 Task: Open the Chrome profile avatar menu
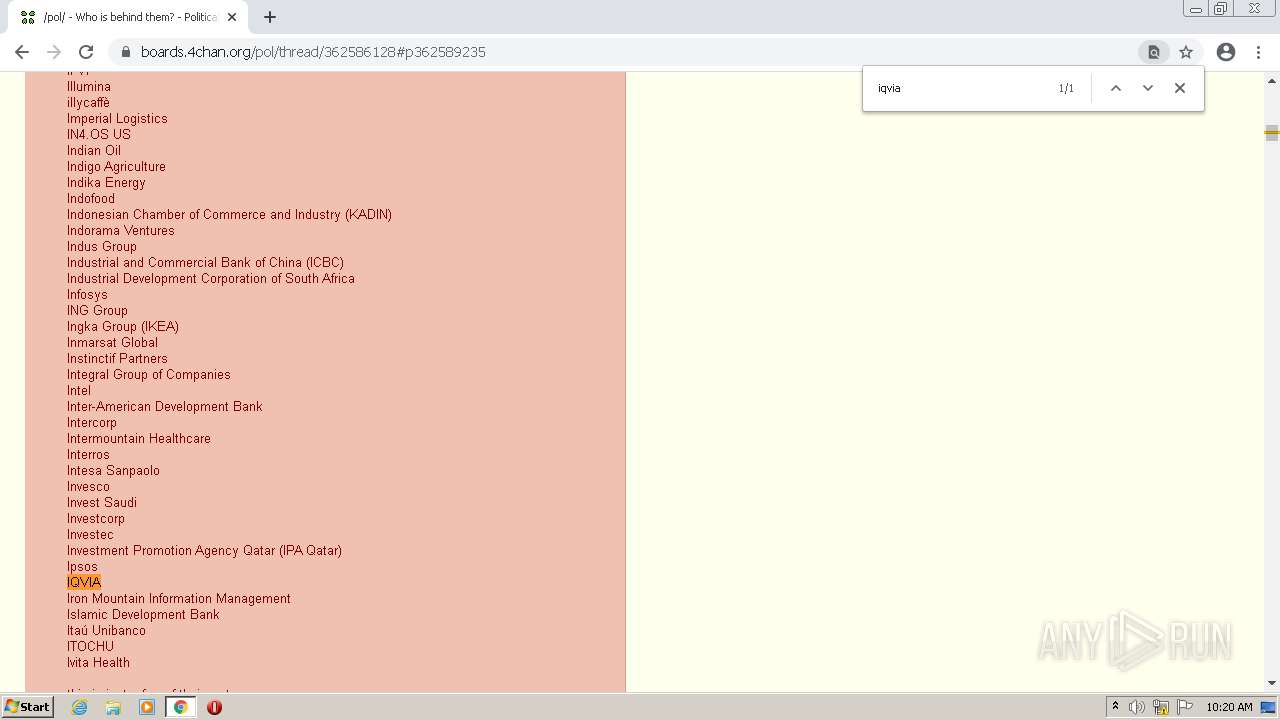pyautogui.click(x=1226, y=52)
